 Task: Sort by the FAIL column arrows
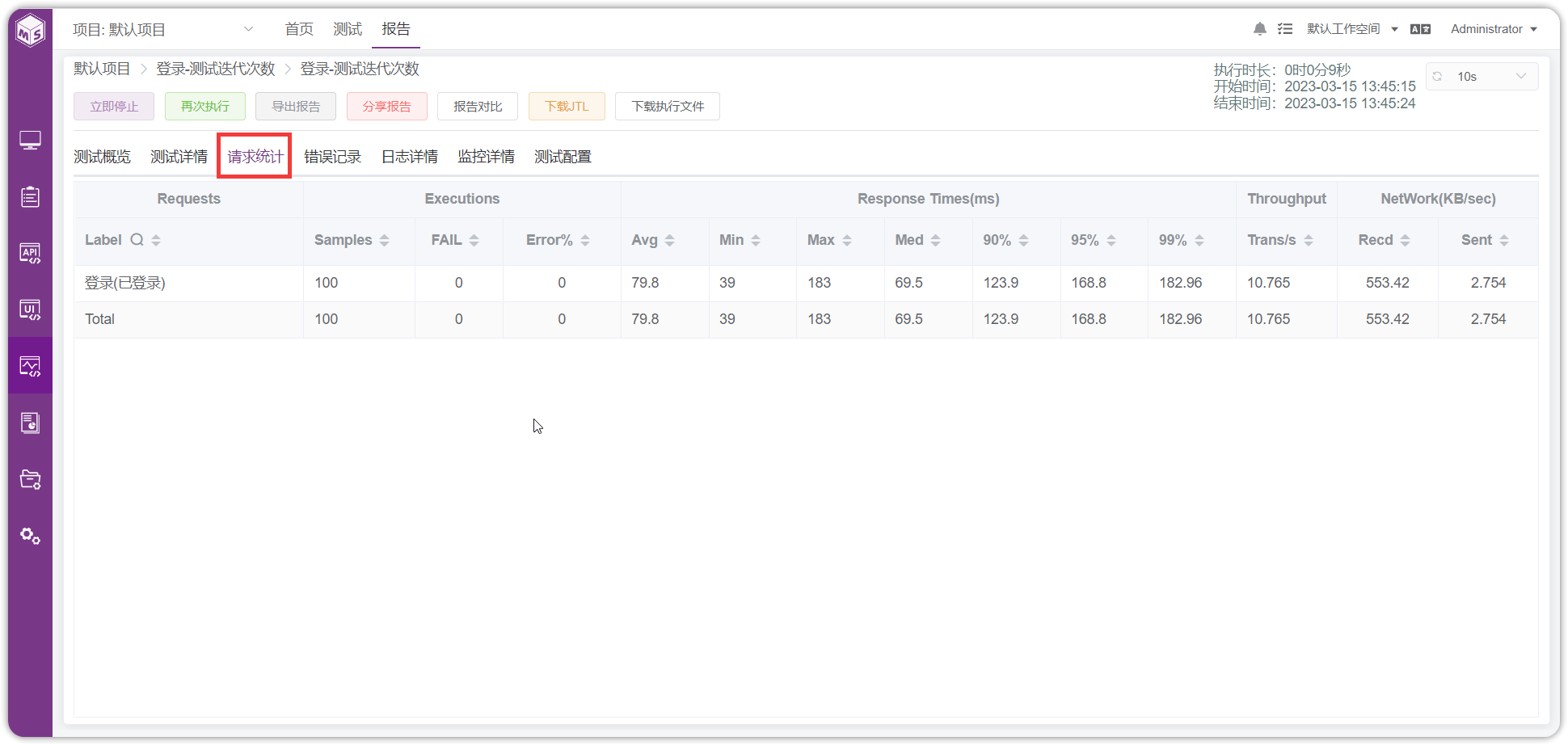pyautogui.click(x=474, y=240)
